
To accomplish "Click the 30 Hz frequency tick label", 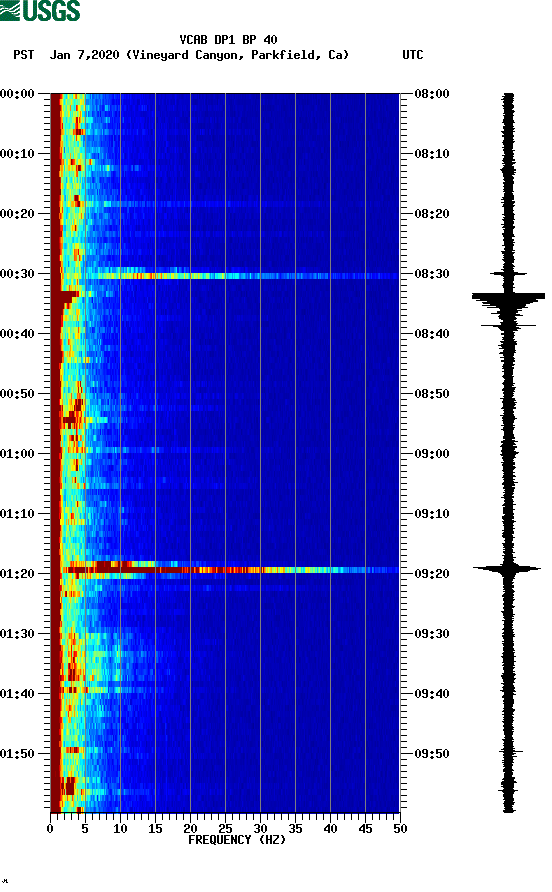I will coord(260,829).
